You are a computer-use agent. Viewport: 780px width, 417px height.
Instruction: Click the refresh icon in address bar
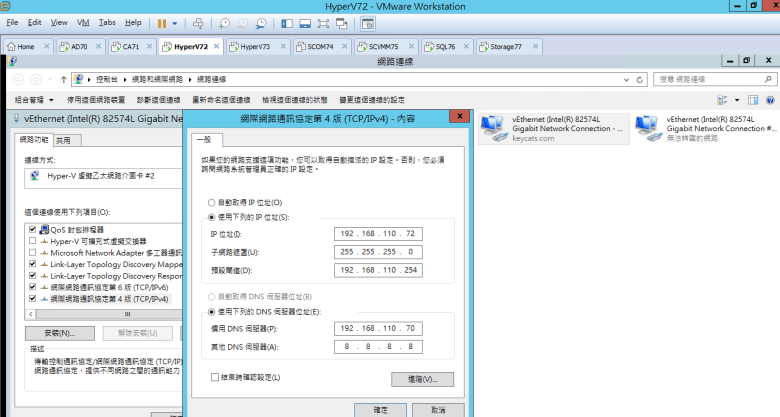(642, 78)
